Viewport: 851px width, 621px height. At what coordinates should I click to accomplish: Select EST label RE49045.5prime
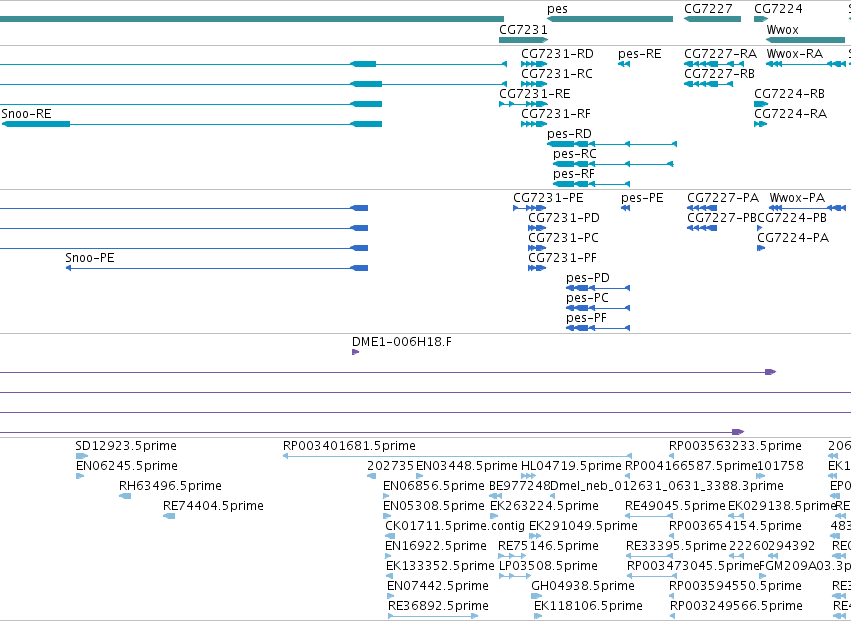pyautogui.click(x=675, y=506)
